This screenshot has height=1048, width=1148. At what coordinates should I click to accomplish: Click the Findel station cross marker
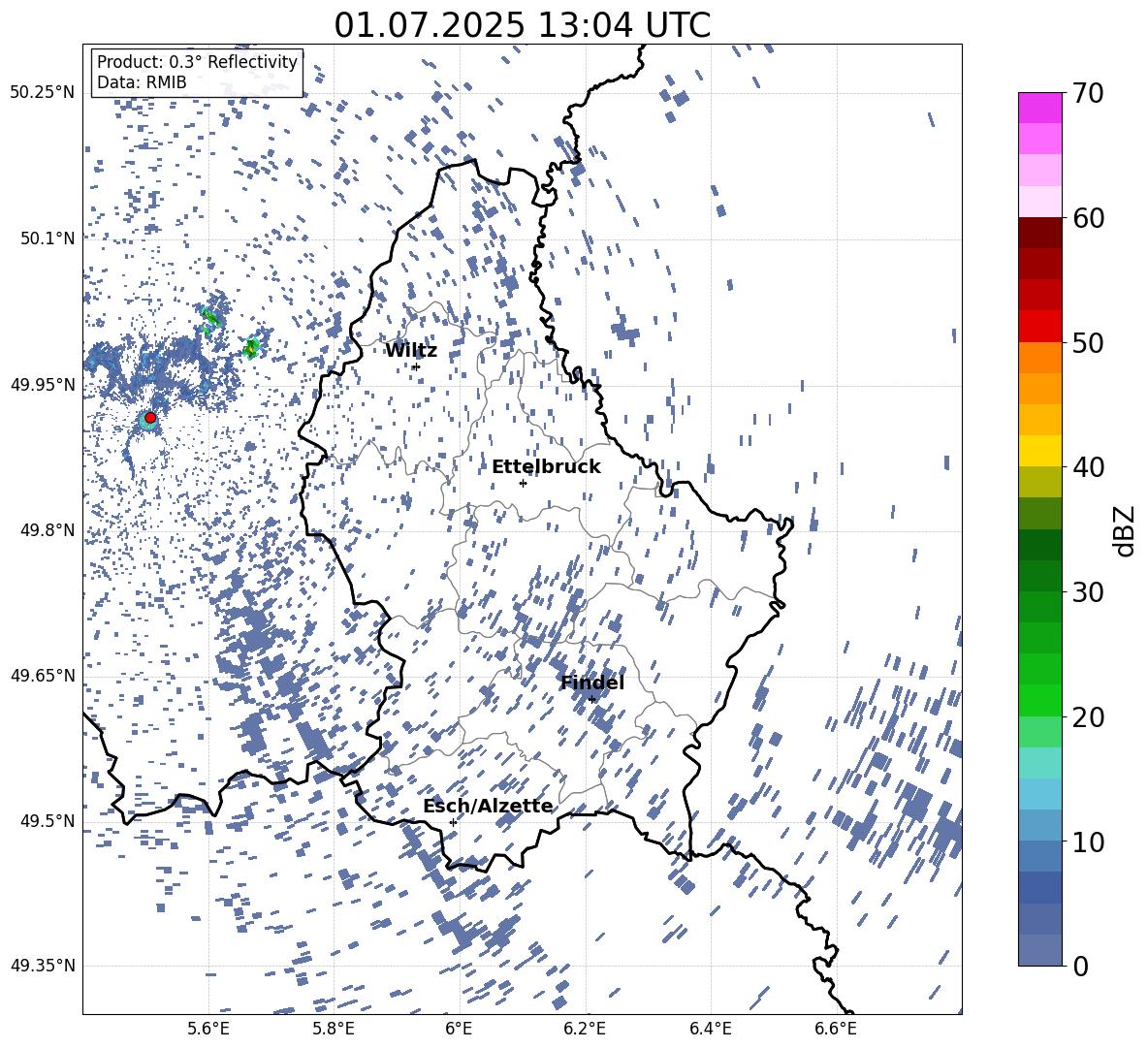[591, 700]
